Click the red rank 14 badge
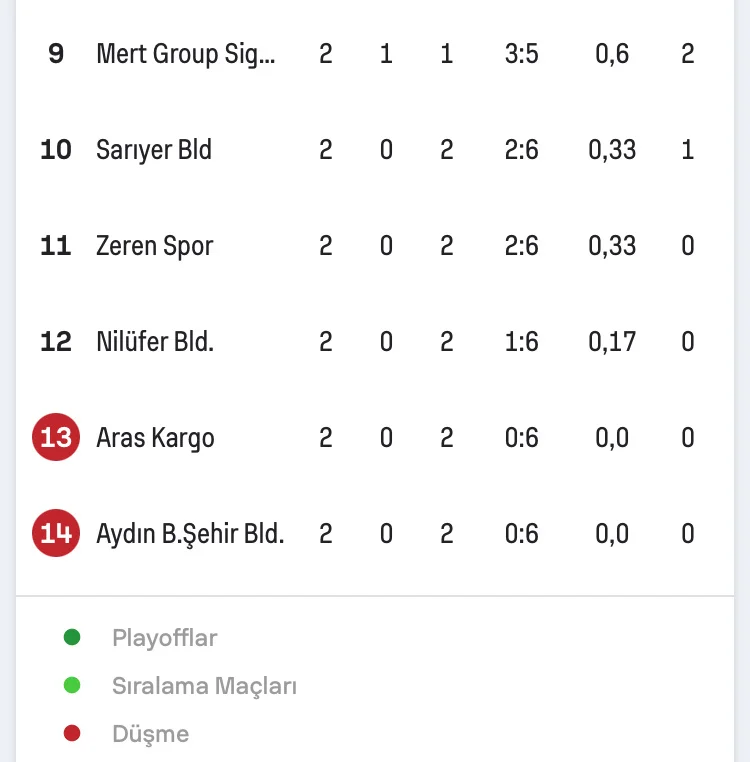 (56, 534)
